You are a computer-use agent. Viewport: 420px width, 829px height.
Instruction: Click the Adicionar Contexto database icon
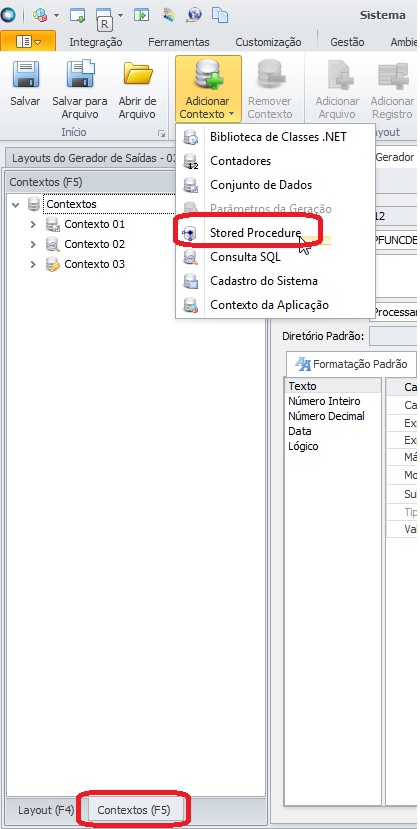208,74
